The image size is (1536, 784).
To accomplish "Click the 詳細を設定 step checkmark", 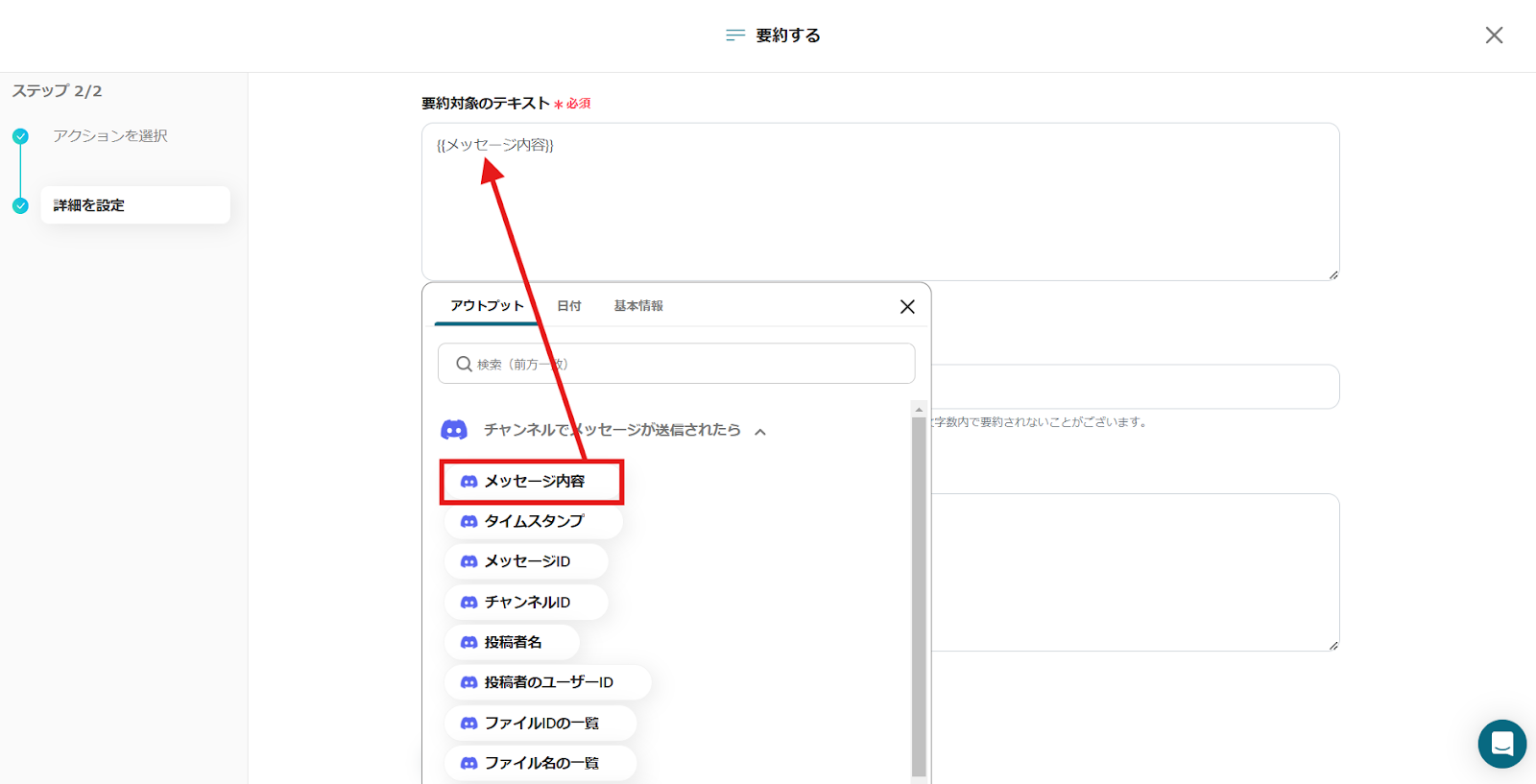I will 20,205.
